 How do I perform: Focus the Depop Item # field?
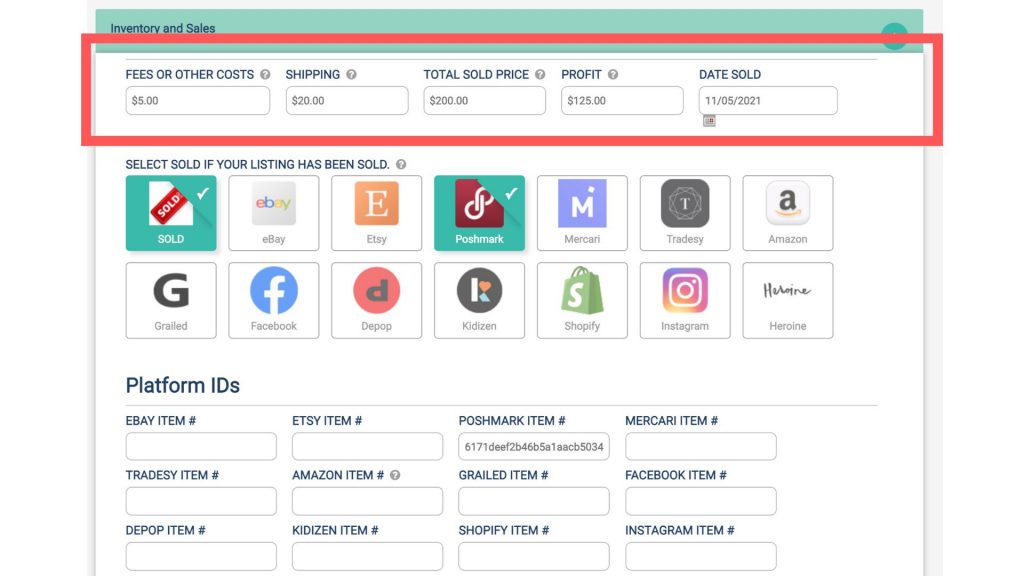click(201, 556)
